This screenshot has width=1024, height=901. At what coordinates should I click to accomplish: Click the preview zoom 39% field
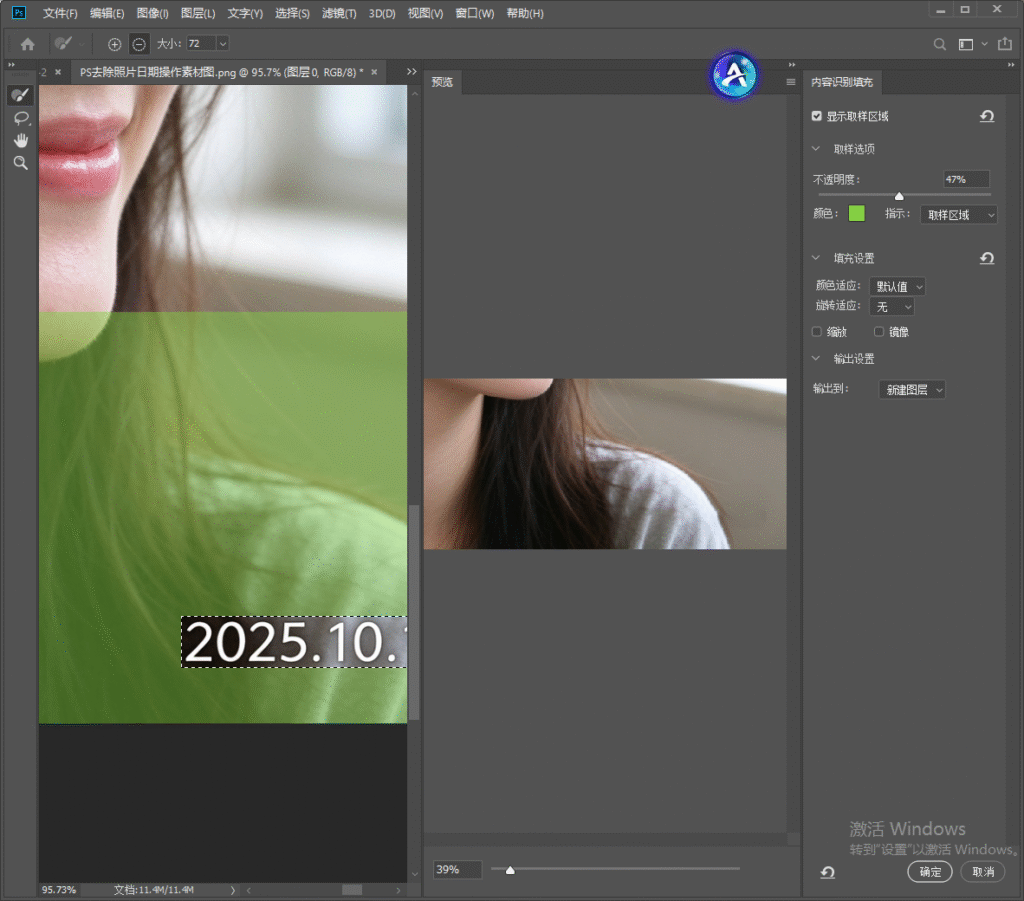coord(457,870)
